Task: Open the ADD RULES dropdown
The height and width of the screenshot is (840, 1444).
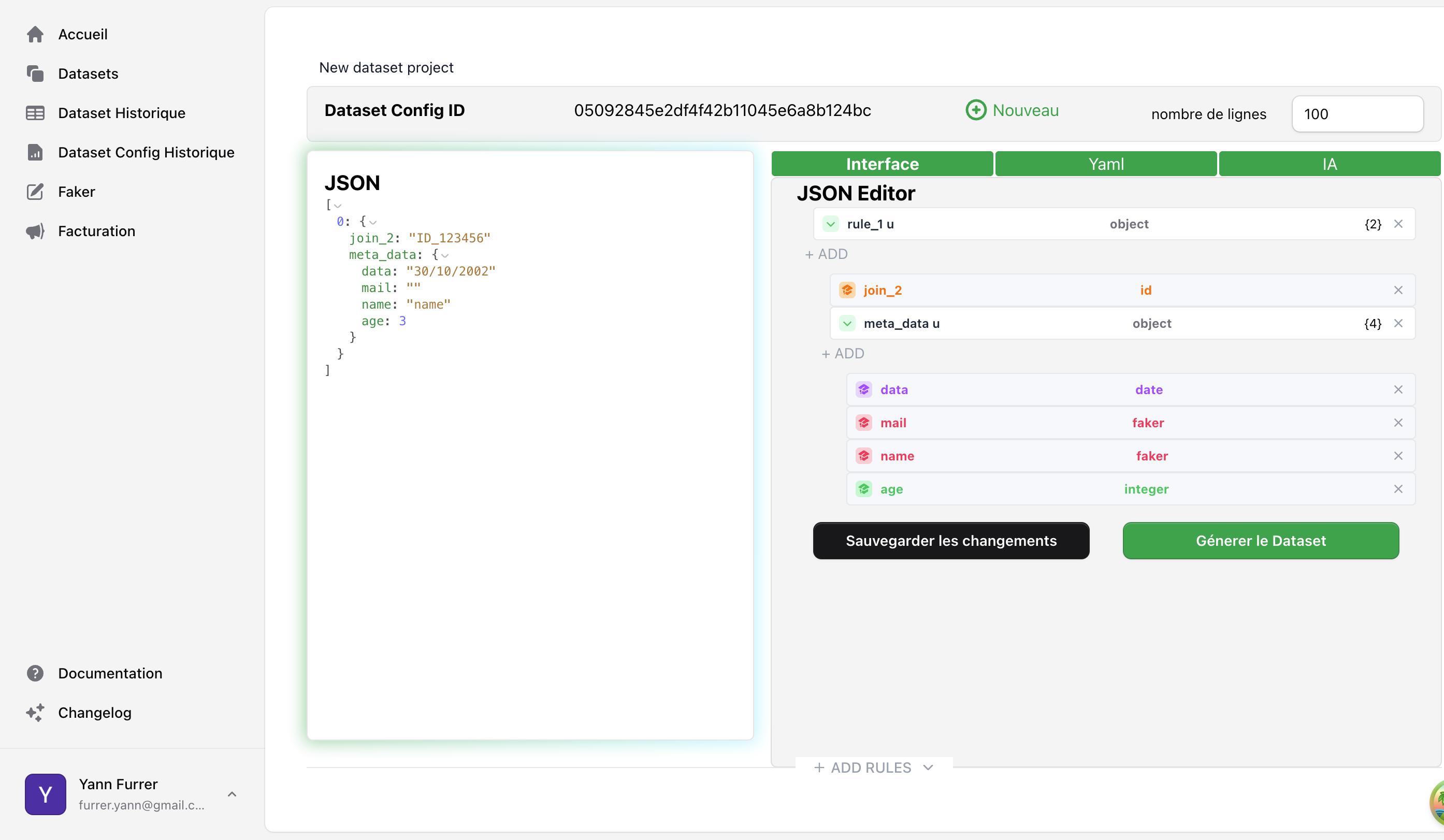Action: tap(873, 768)
